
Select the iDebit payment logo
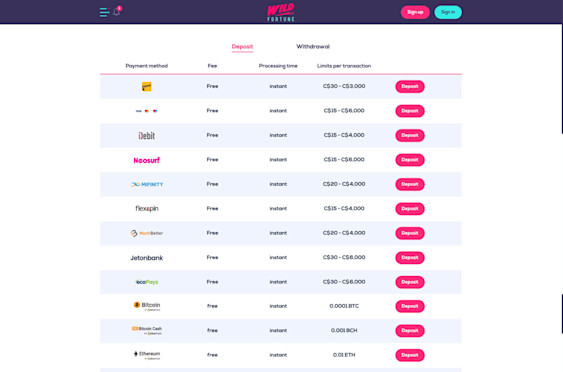[x=146, y=135]
